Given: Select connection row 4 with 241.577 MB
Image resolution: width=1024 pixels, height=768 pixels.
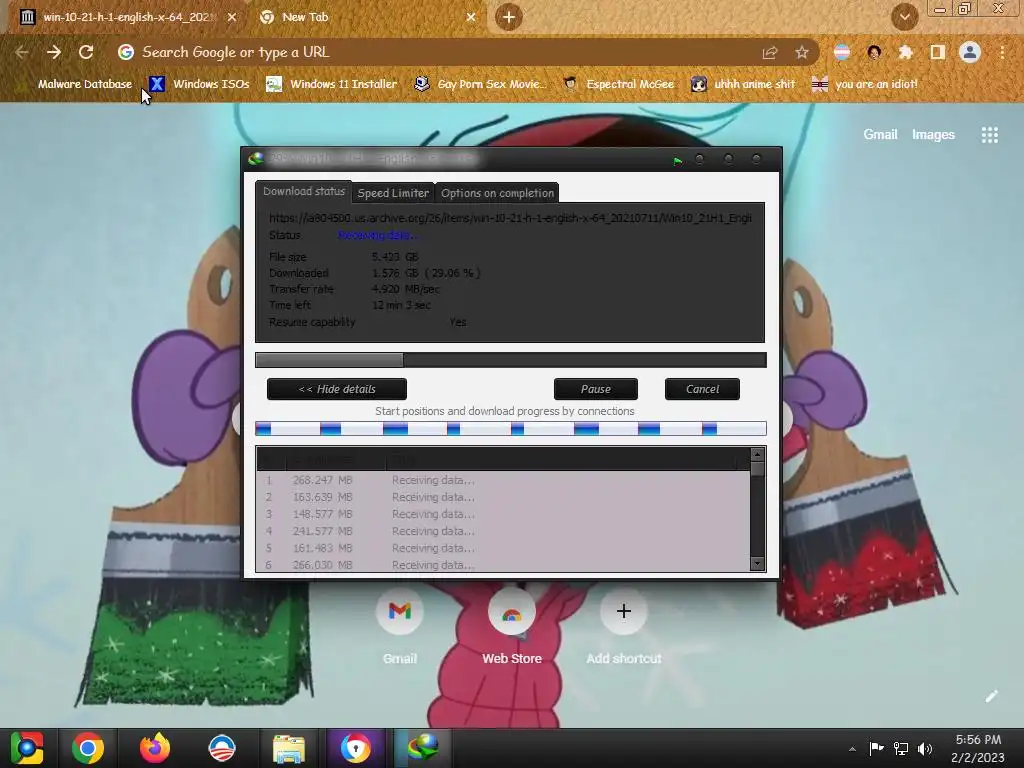Looking at the screenshot, I should (503, 531).
